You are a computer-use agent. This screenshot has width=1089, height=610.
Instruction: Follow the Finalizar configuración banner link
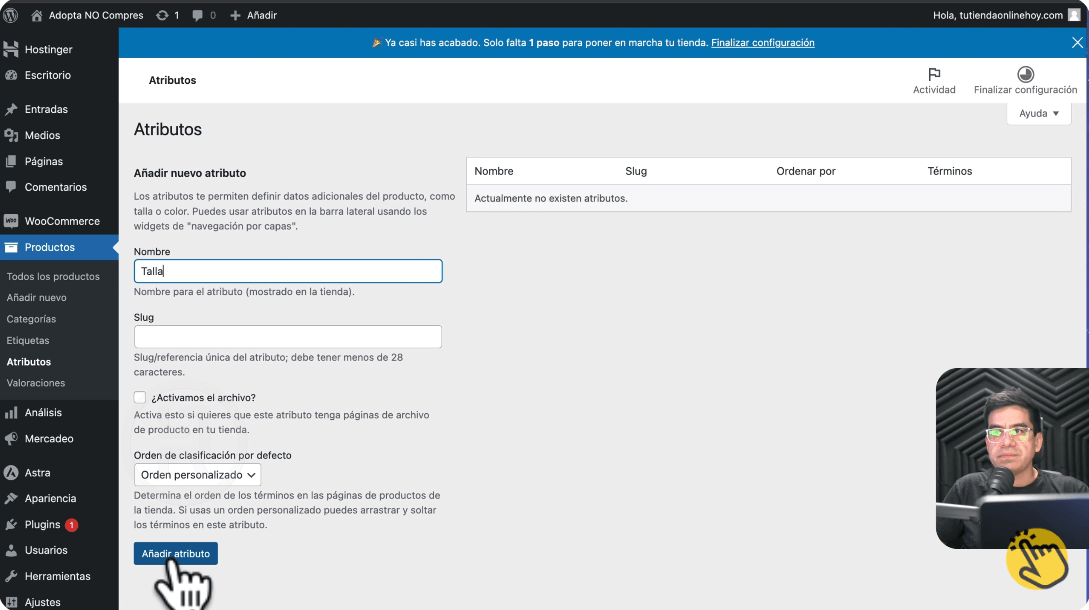763,42
